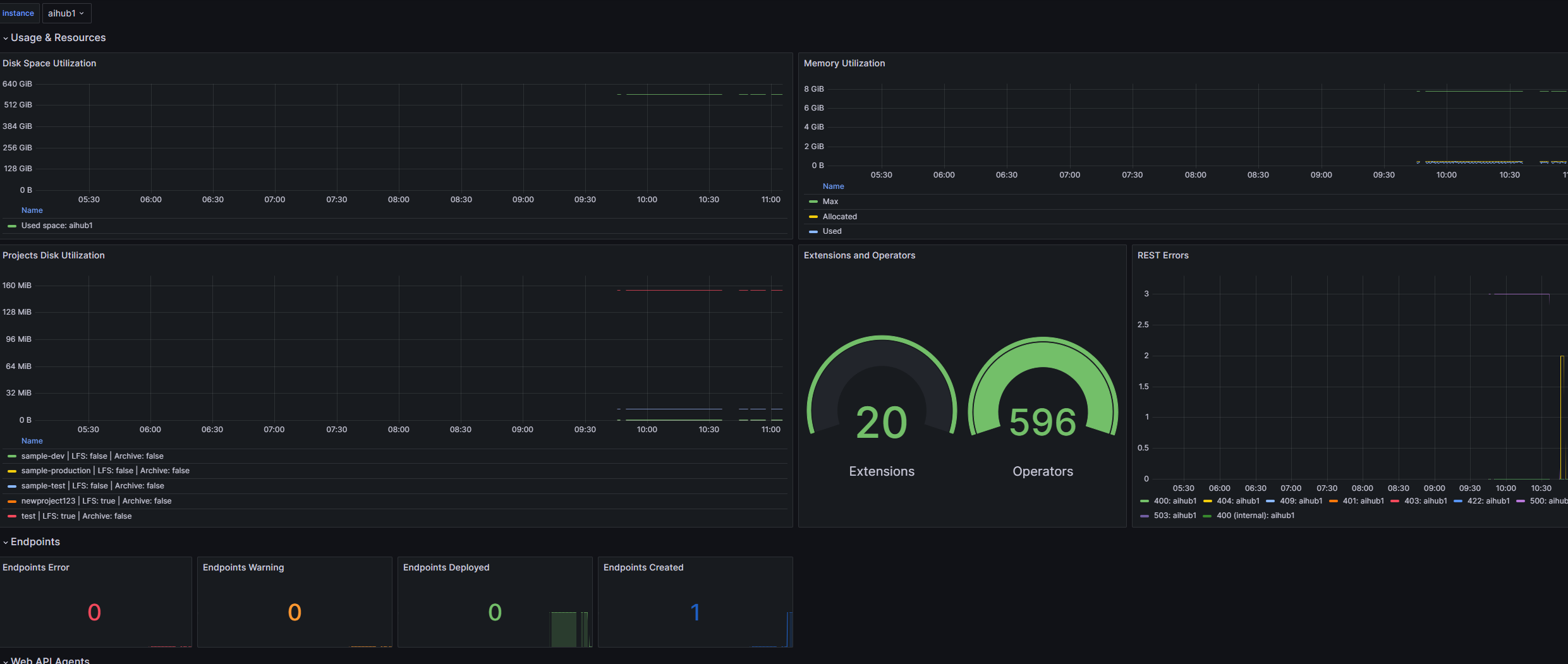
Task: Click the 503: aihub1 legend marker
Action: tap(1145, 516)
